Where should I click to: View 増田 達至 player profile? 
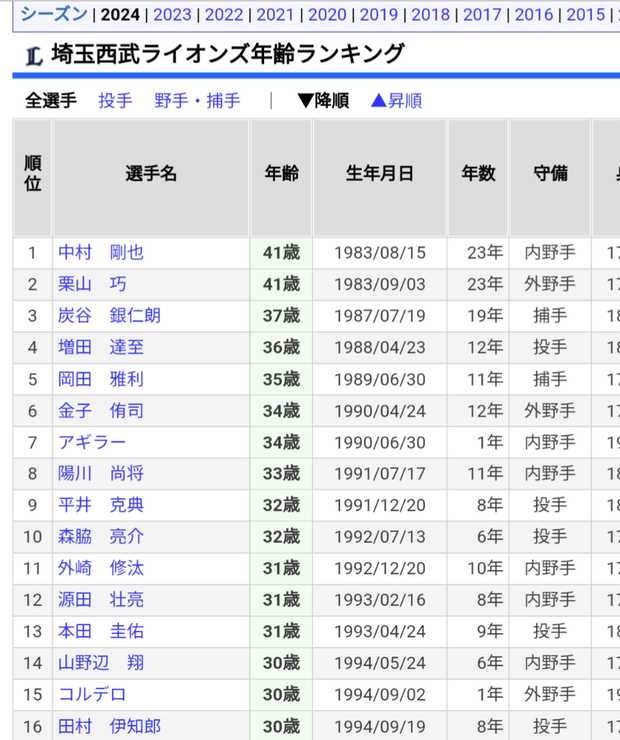pos(100,348)
